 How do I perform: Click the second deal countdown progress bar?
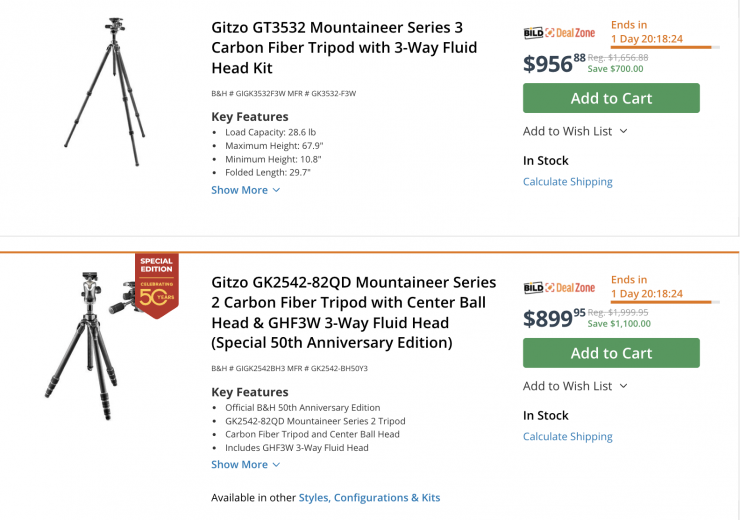(660, 302)
